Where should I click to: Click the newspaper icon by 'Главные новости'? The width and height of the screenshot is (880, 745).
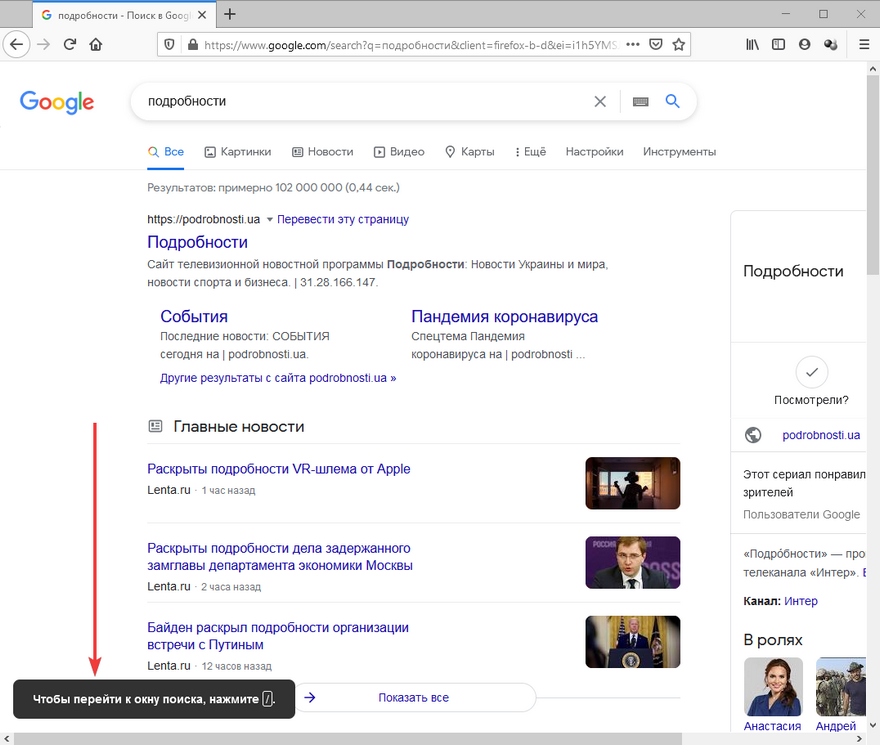[x=155, y=426]
